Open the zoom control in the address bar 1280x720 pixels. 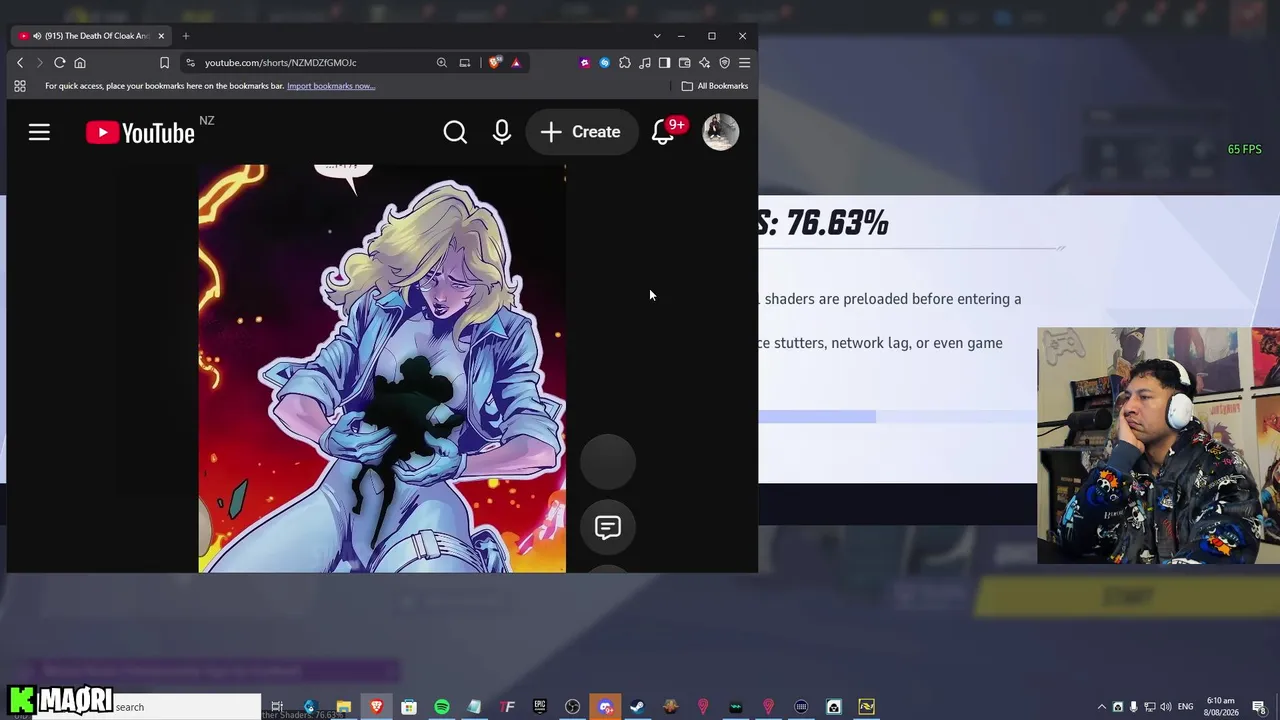click(442, 63)
